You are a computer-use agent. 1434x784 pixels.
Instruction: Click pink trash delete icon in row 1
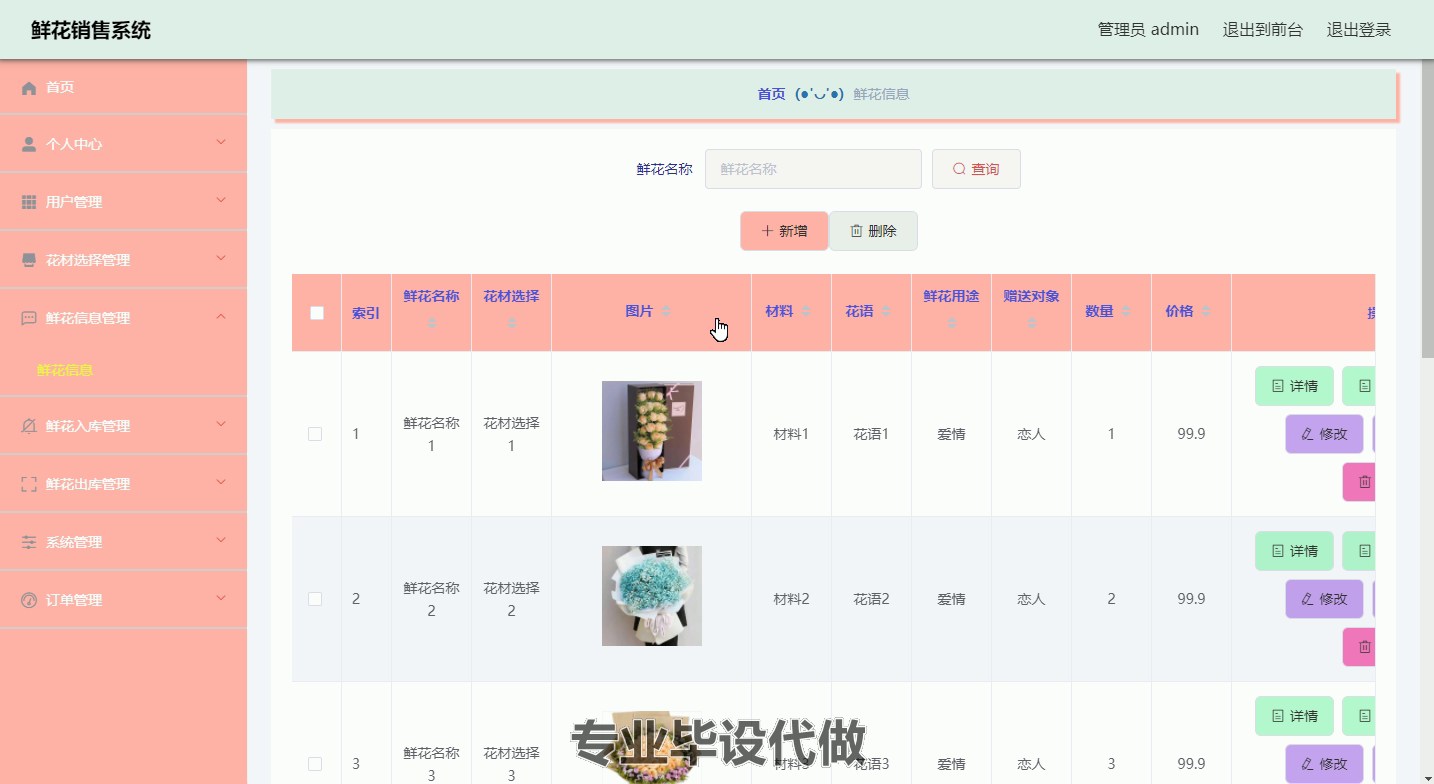tap(1365, 482)
